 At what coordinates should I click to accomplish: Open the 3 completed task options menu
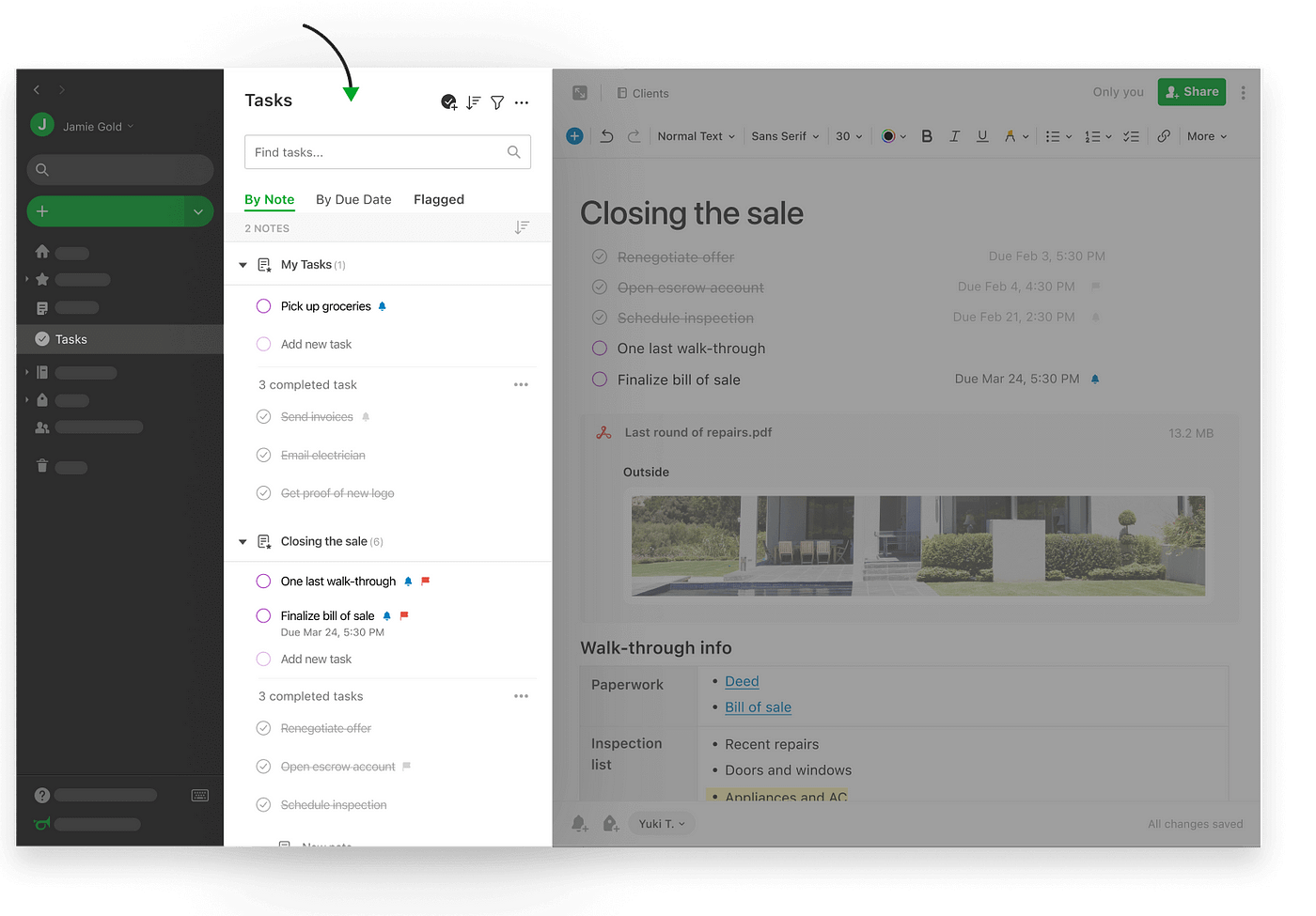tap(521, 385)
